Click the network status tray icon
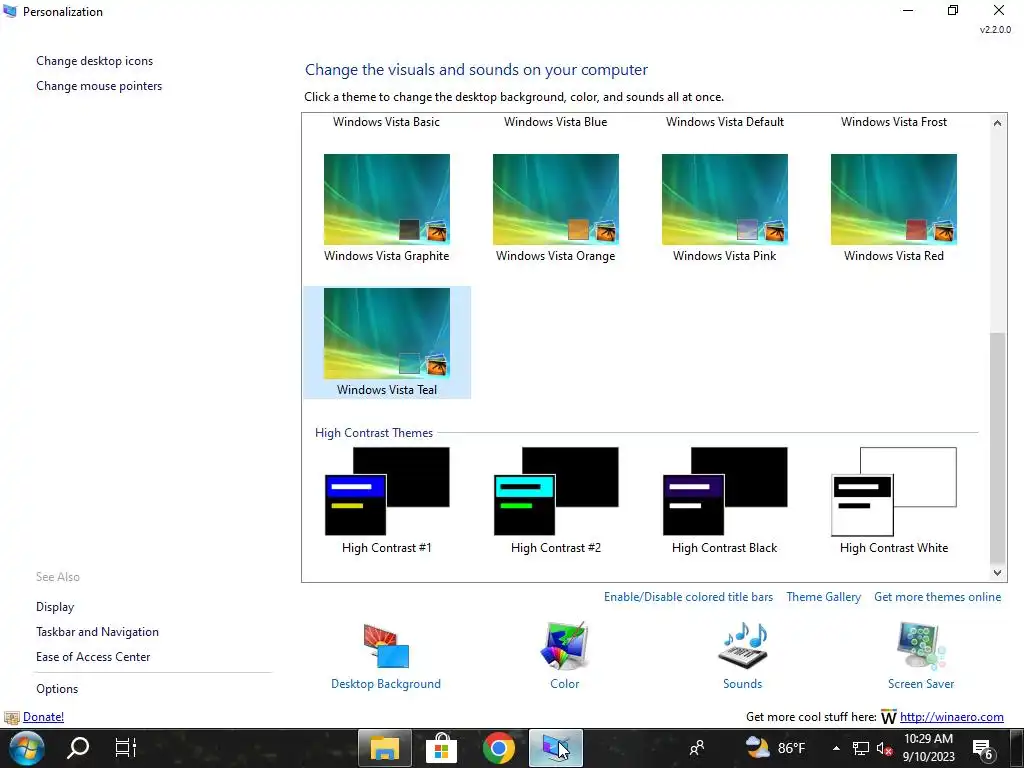 [x=861, y=748]
